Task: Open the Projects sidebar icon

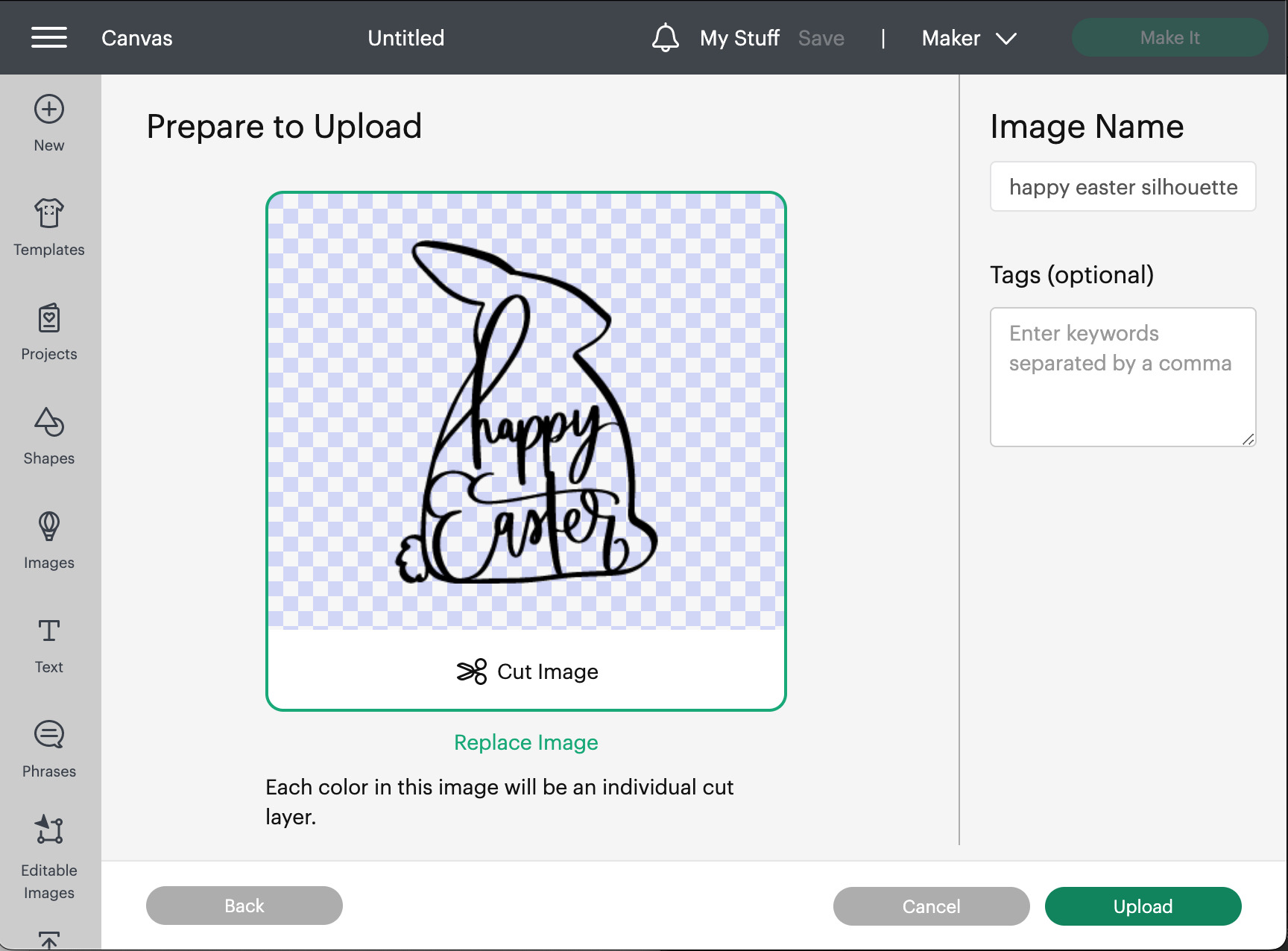Action: click(49, 318)
